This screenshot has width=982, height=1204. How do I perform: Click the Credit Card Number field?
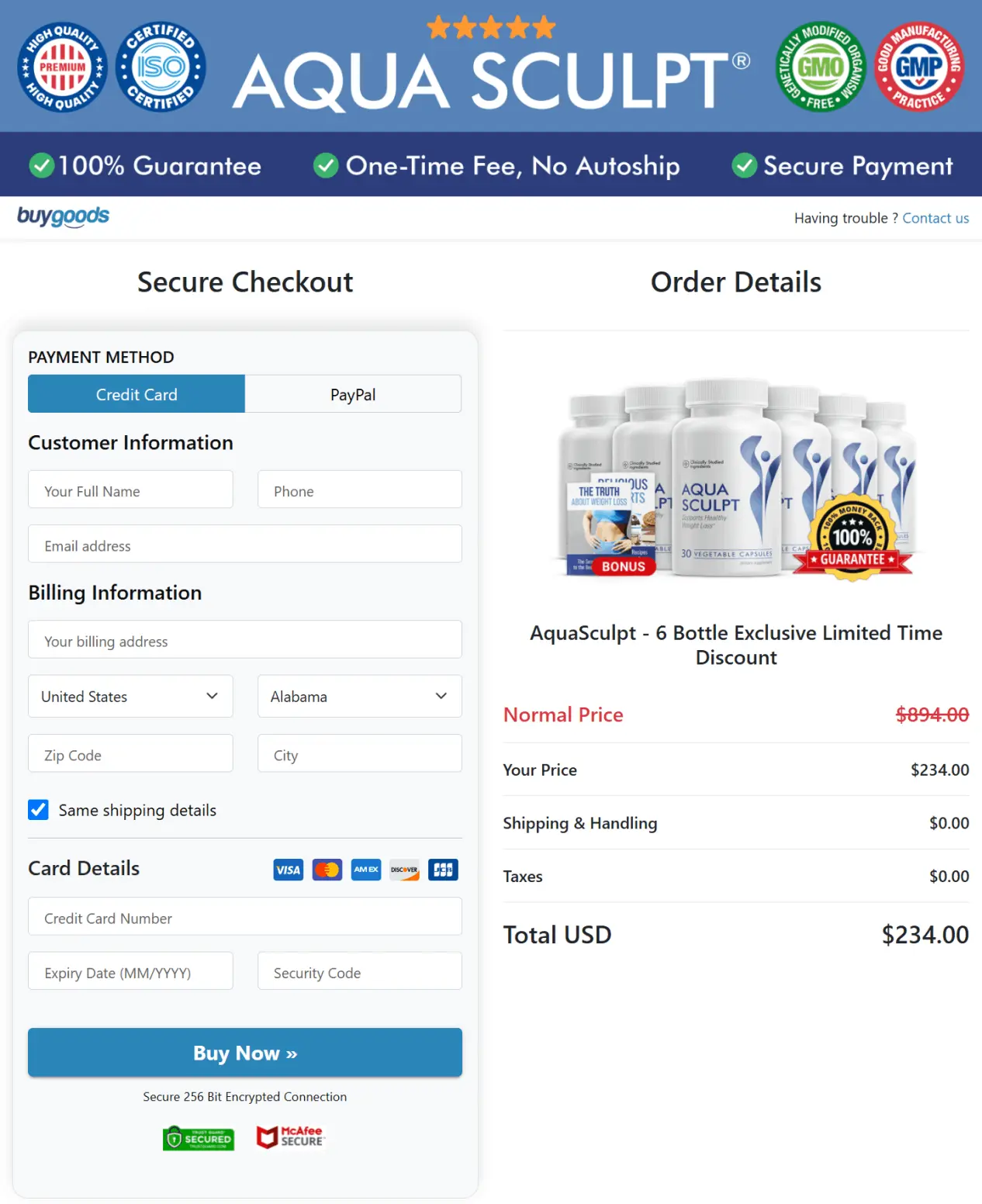(245, 917)
